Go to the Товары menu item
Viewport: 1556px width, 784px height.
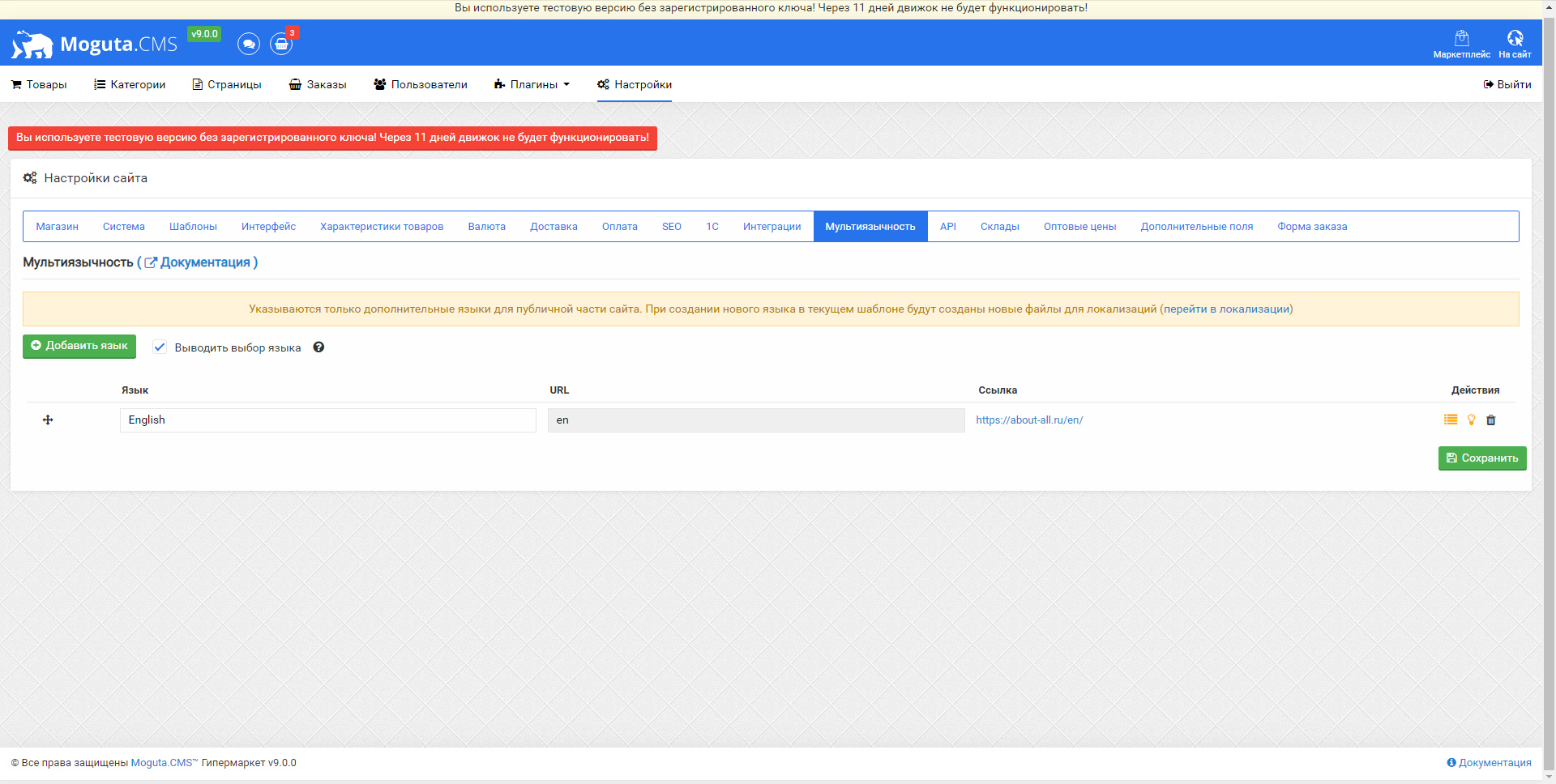pos(39,84)
